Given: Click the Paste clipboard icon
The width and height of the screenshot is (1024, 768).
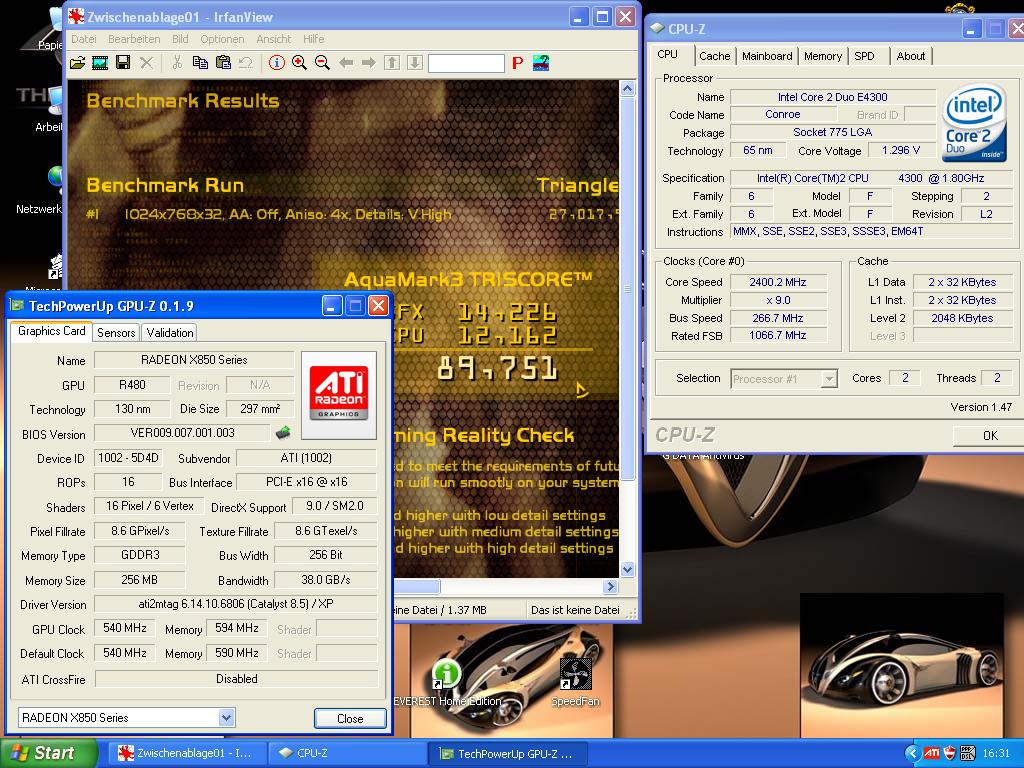Looking at the screenshot, I should pos(223,63).
